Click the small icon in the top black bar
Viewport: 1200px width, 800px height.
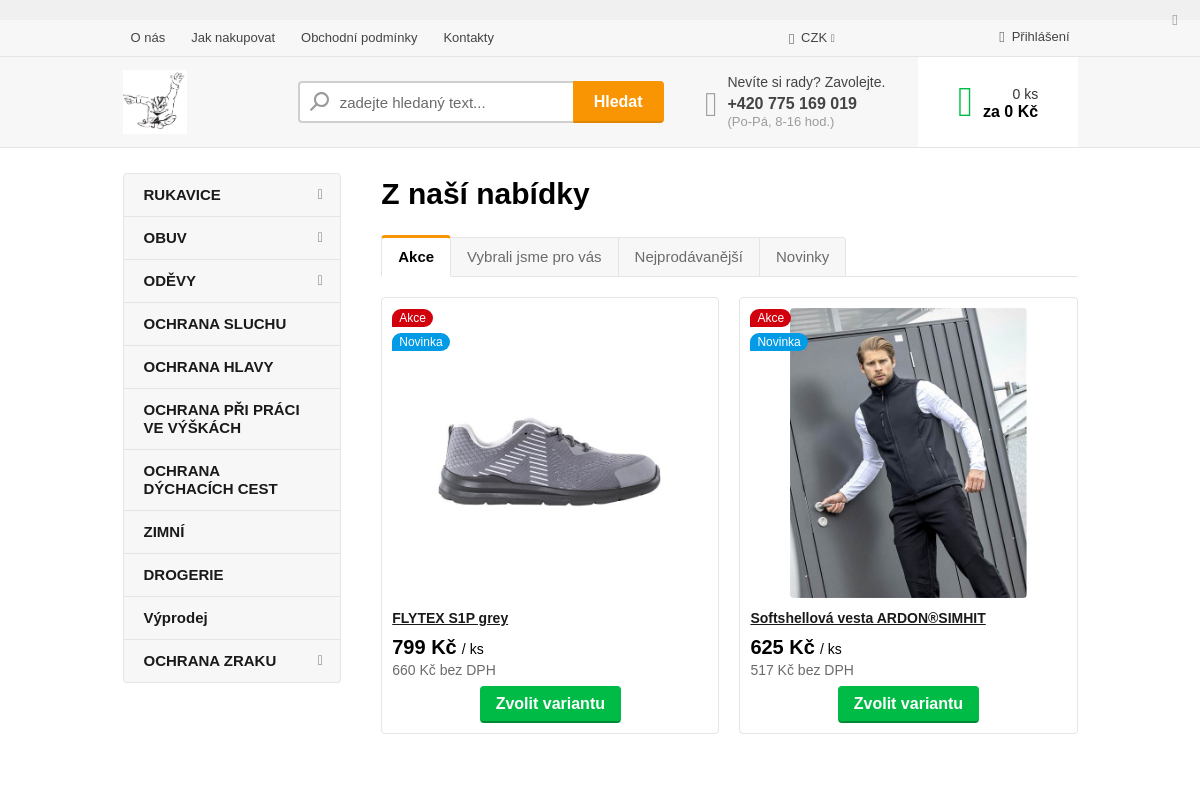coord(1174,18)
